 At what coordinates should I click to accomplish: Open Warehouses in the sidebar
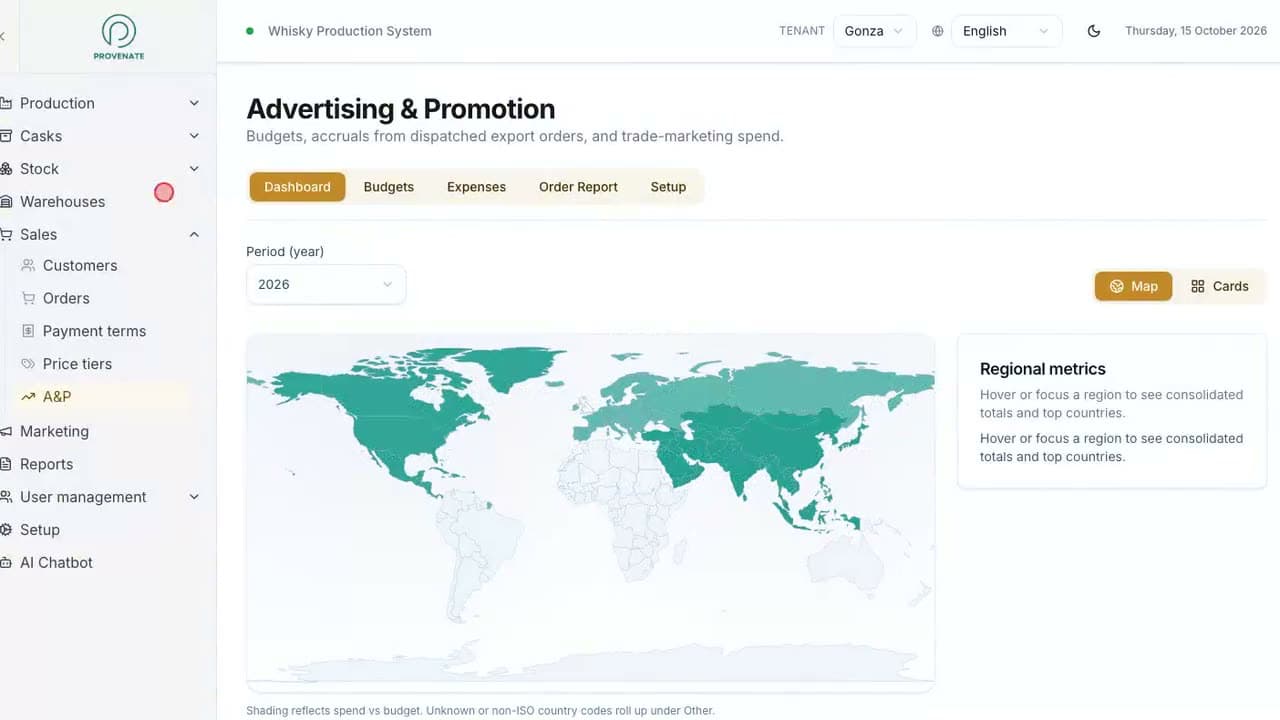(x=62, y=202)
